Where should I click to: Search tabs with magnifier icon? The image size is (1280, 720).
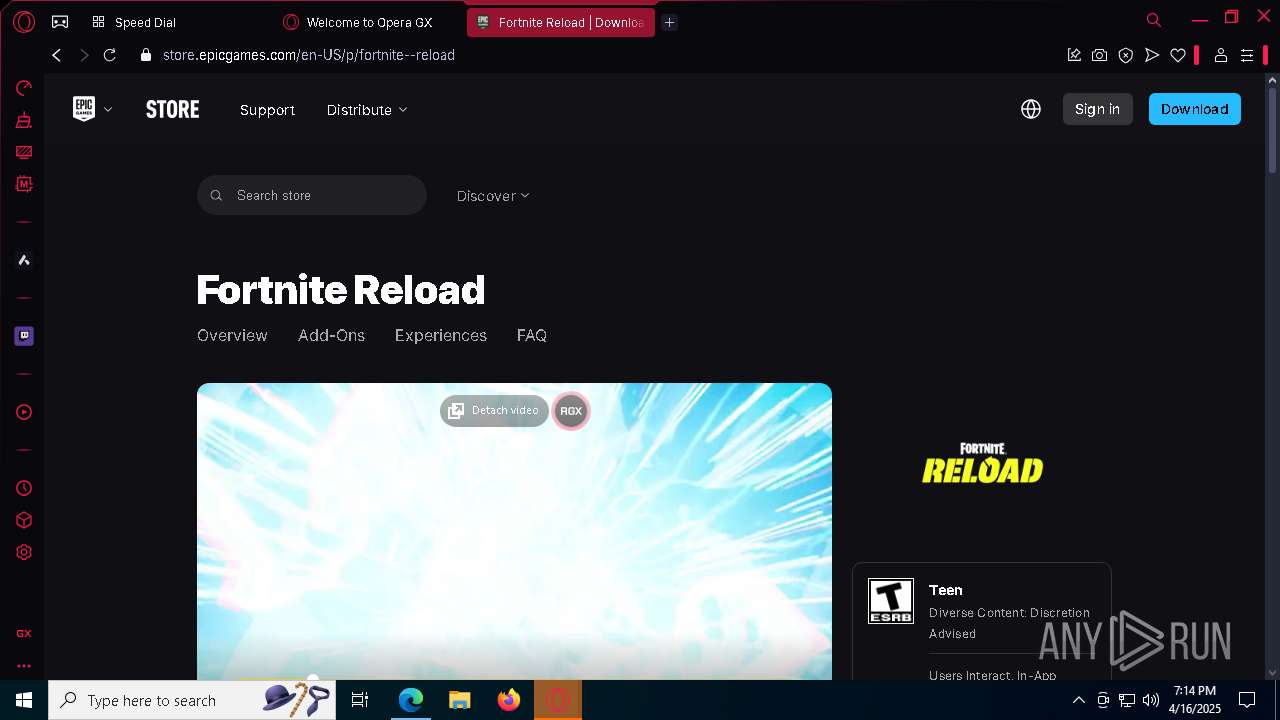click(x=1154, y=20)
